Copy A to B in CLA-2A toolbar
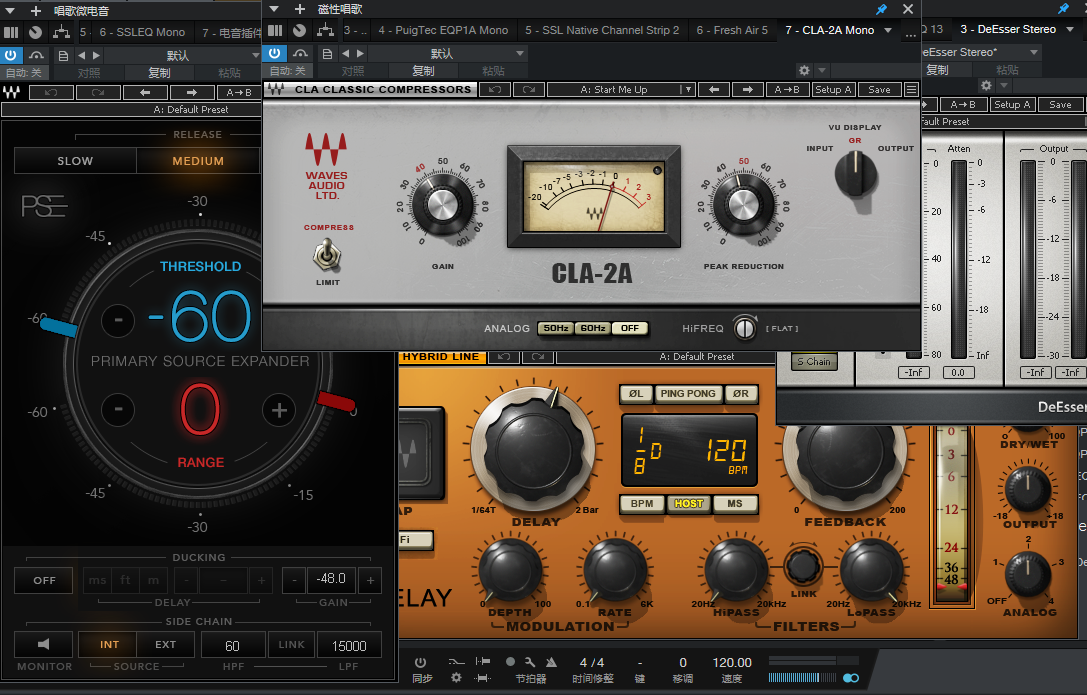This screenshot has height=695, width=1087. 787,89
